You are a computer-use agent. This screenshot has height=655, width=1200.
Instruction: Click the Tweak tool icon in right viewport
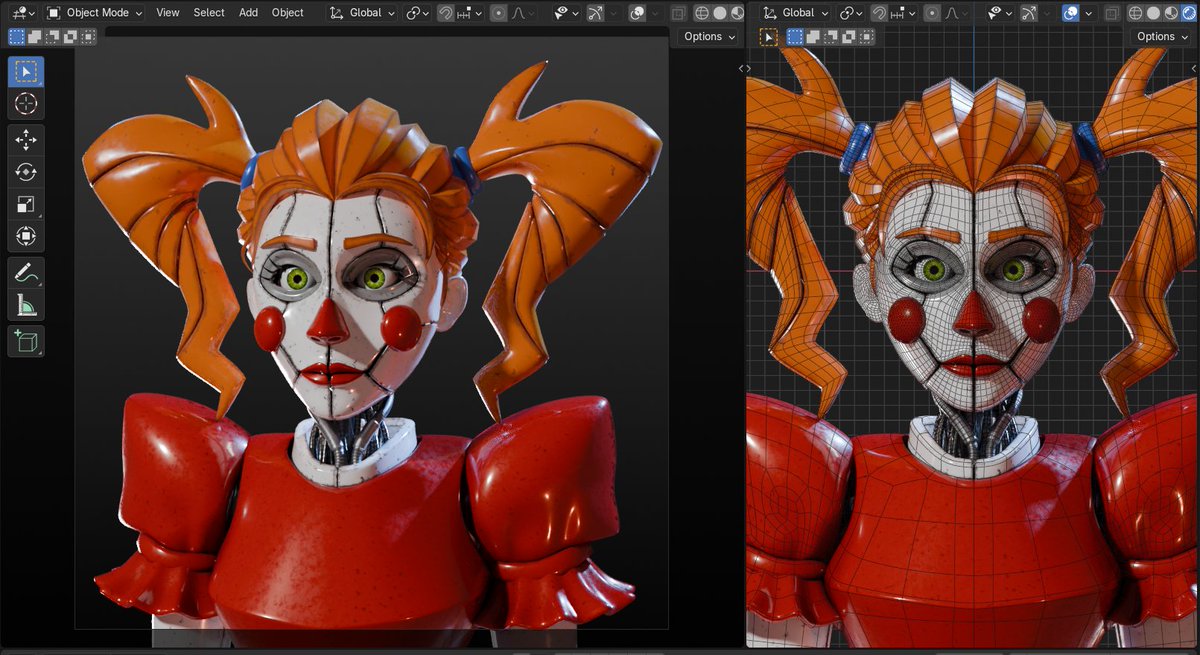768,37
